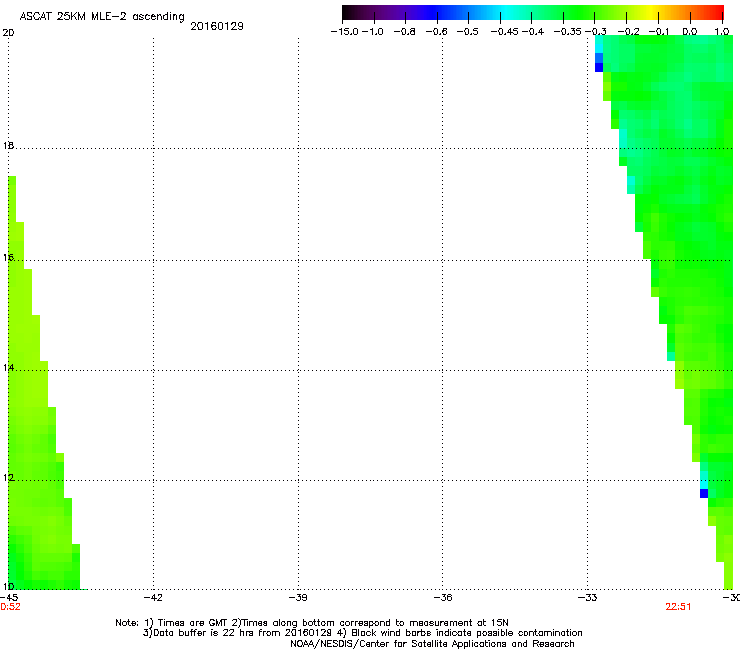Click the red time stamp 22:51
Viewport: 740px width, 650px height.
678,607
